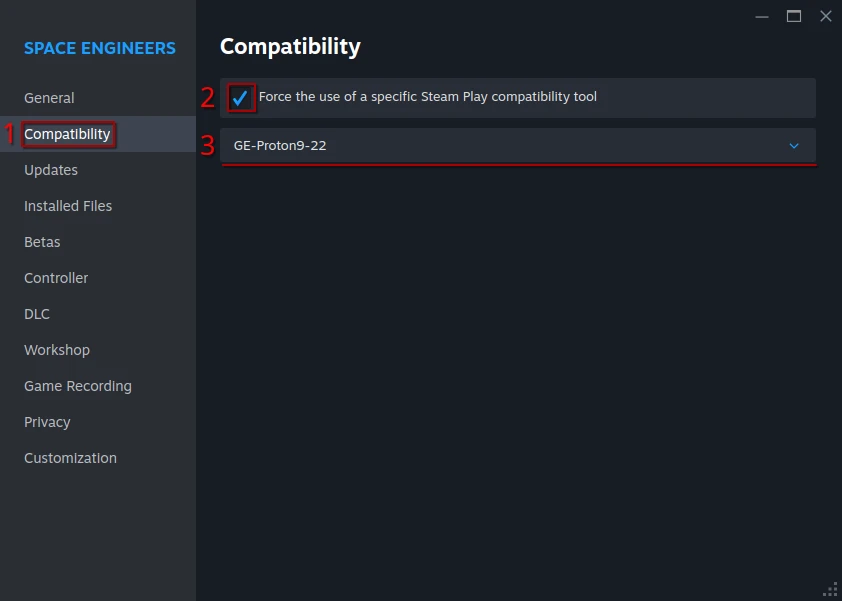This screenshot has height=601, width=842.
Task: Select the Compatibility sidebar entry
Action: [x=67, y=133]
